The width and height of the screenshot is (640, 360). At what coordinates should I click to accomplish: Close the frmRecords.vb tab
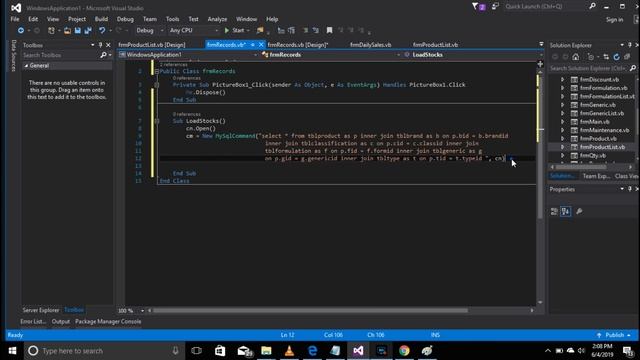tap(261, 45)
